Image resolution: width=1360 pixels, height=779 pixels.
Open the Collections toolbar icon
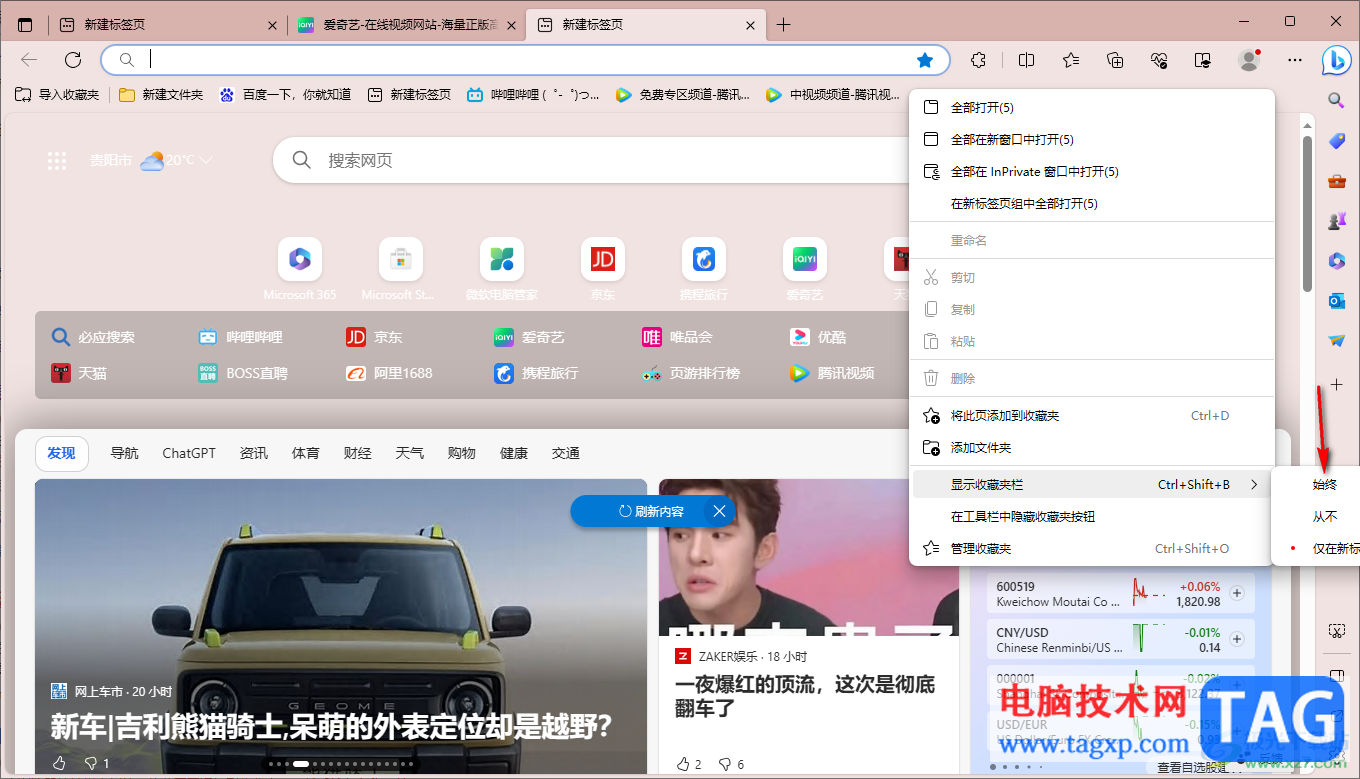click(x=1116, y=60)
